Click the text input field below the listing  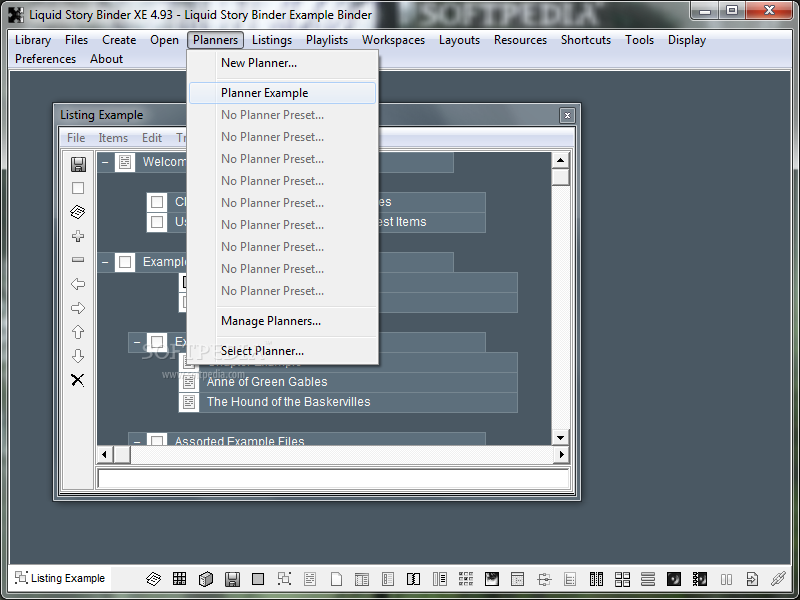[333, 479]
